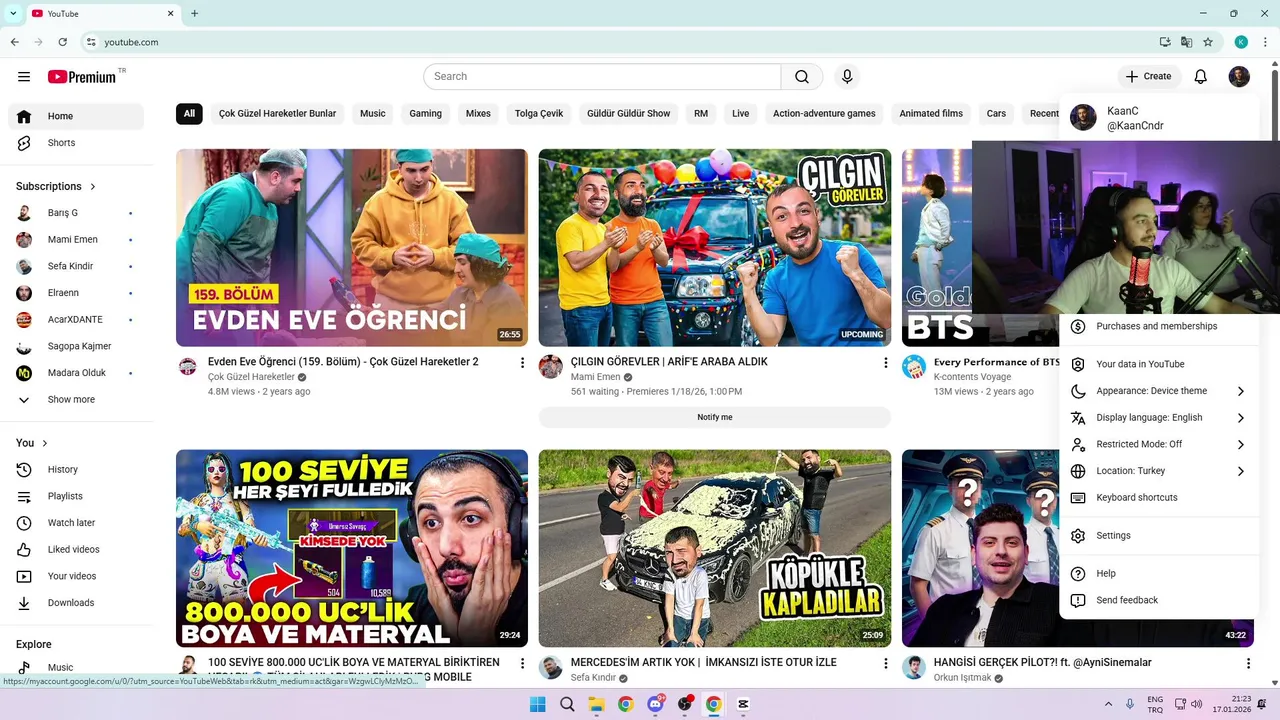Select the Mixes filter chip
The image size is (1280, 720).
pyautogui.click(x=478, y=114)
